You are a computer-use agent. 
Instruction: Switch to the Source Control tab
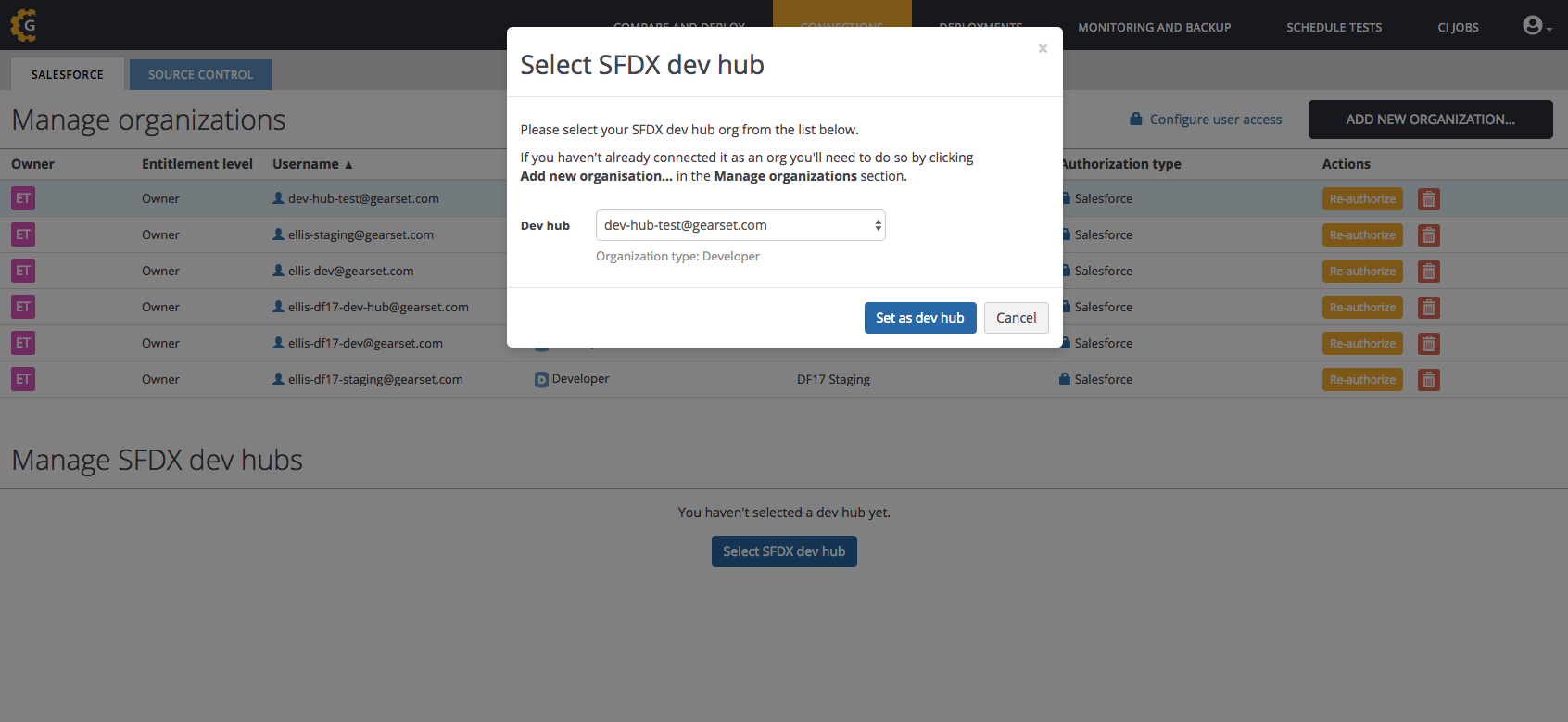200,74
